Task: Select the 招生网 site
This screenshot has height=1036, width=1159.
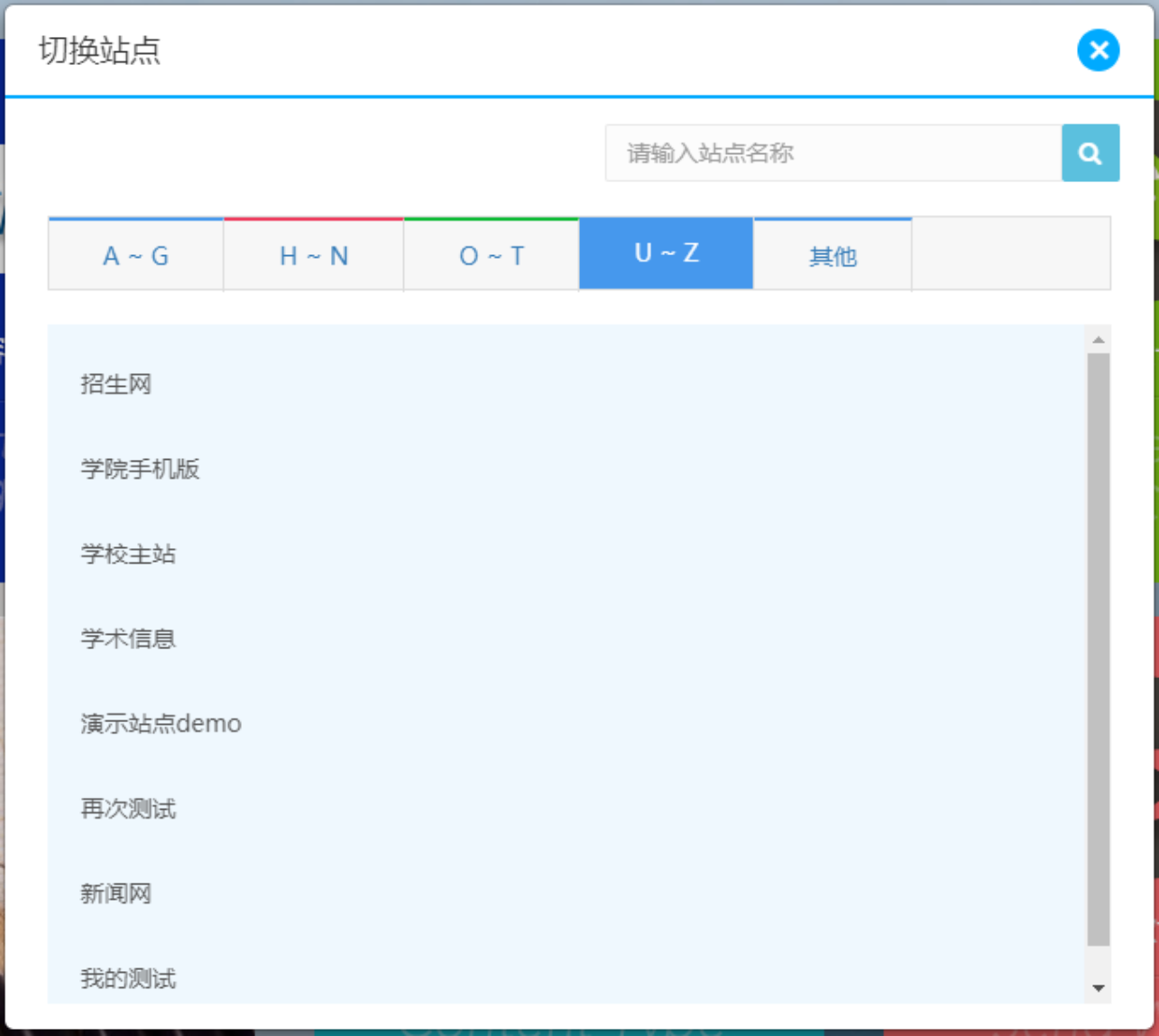Action: (115, 384)
